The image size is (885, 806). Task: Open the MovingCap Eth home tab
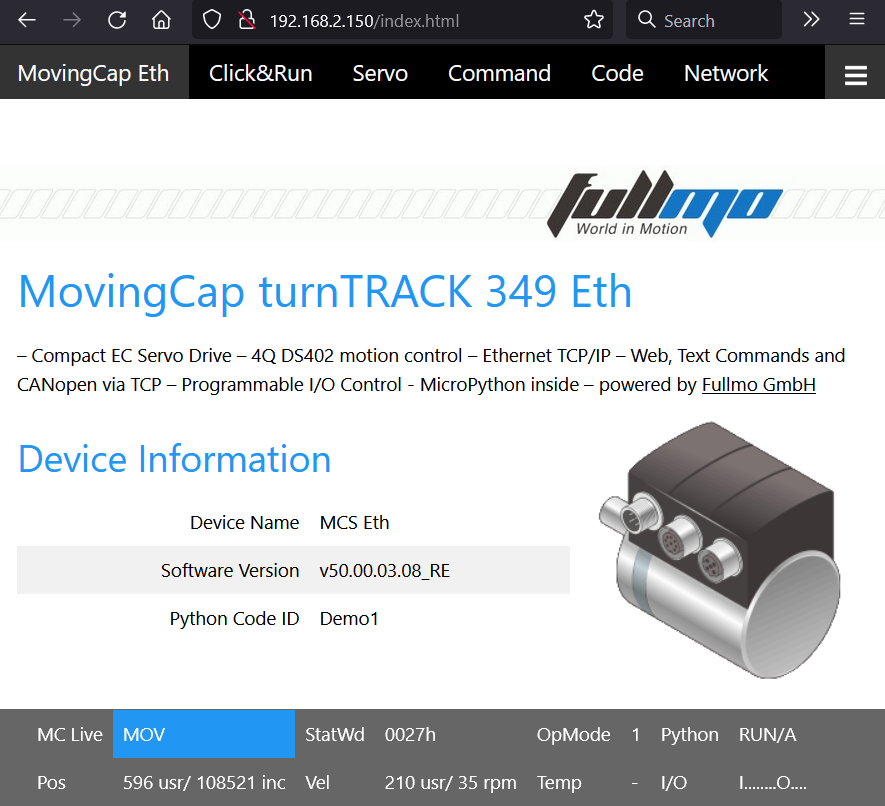tap(94, 73)
